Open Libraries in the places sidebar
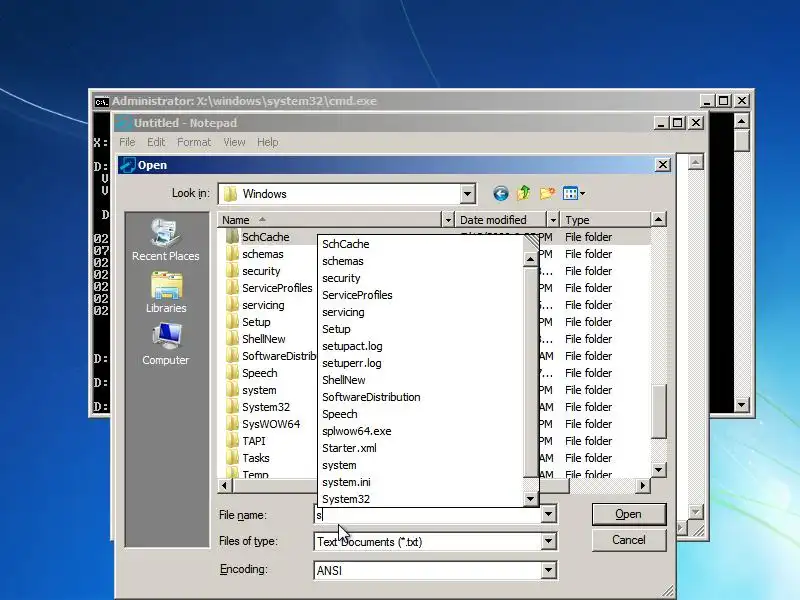800x600 pixels. pyautogui.click(x=165, y=293)
